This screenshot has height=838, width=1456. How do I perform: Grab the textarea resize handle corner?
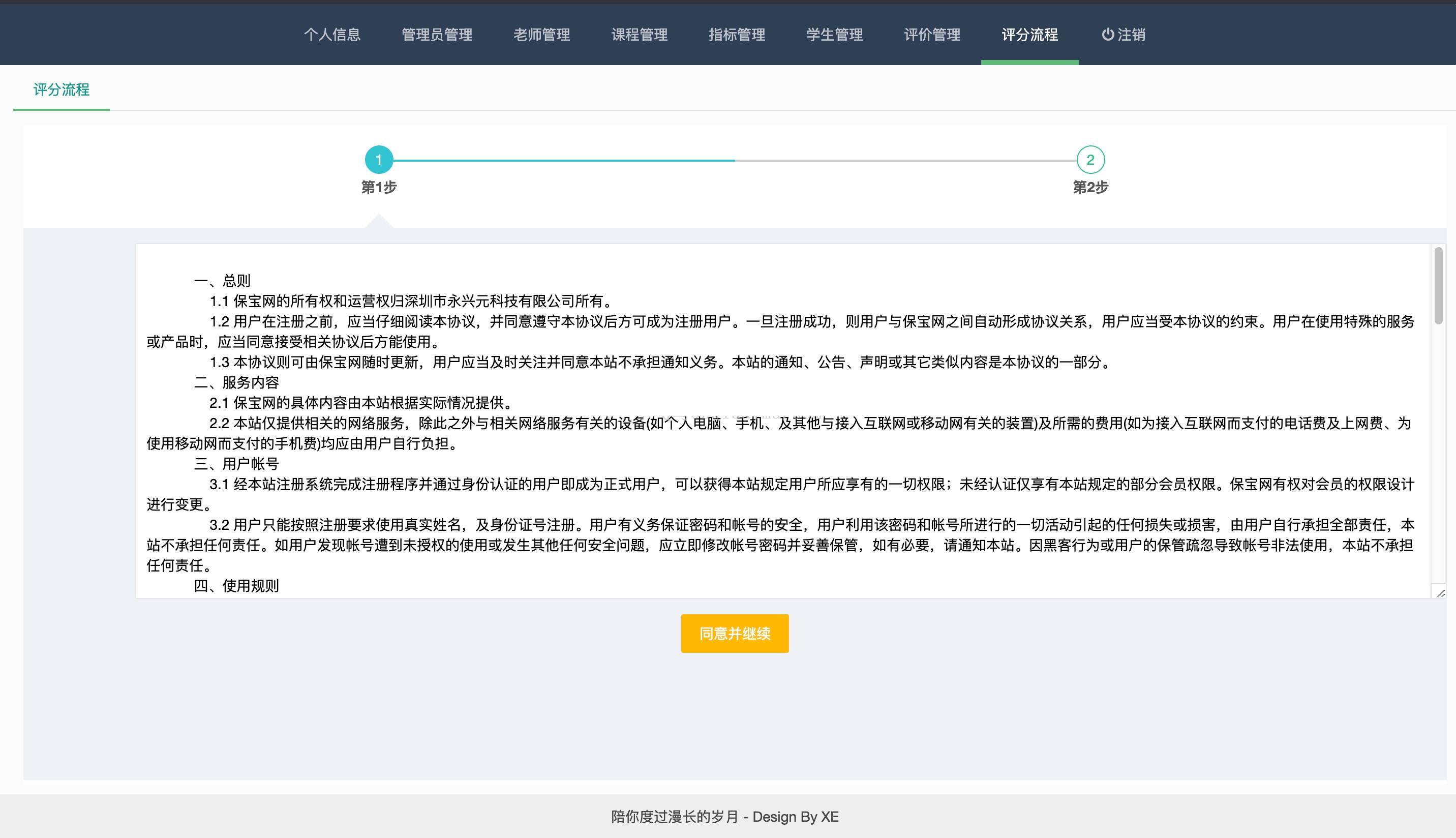pos(1440,593)
